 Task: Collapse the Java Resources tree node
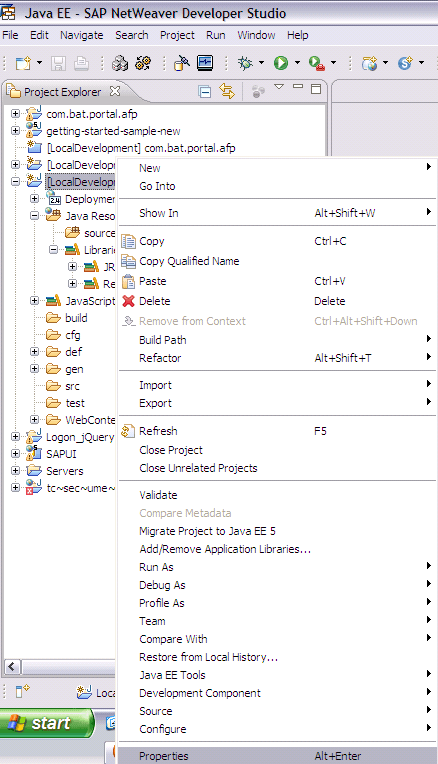34,215
